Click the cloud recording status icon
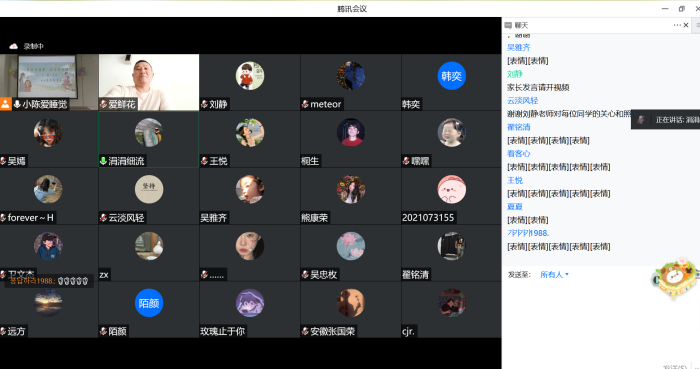700x369 pixels. coord(13,46)
